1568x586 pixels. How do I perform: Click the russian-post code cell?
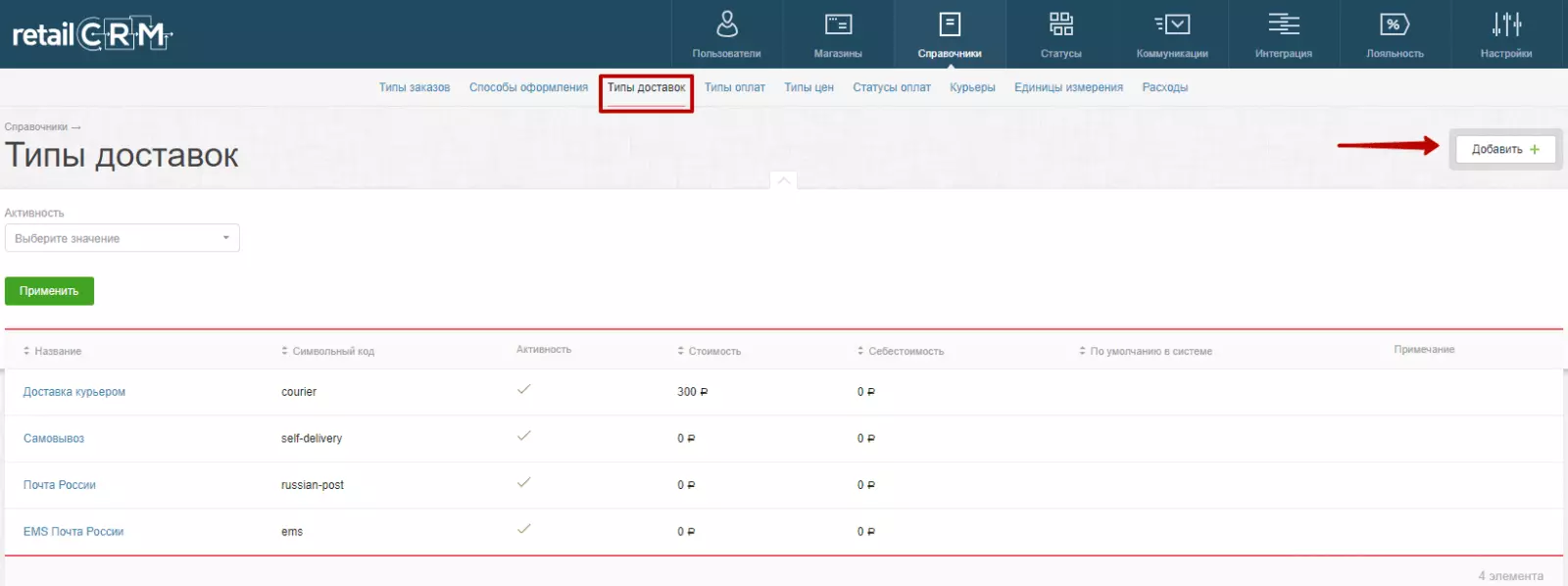313,485
